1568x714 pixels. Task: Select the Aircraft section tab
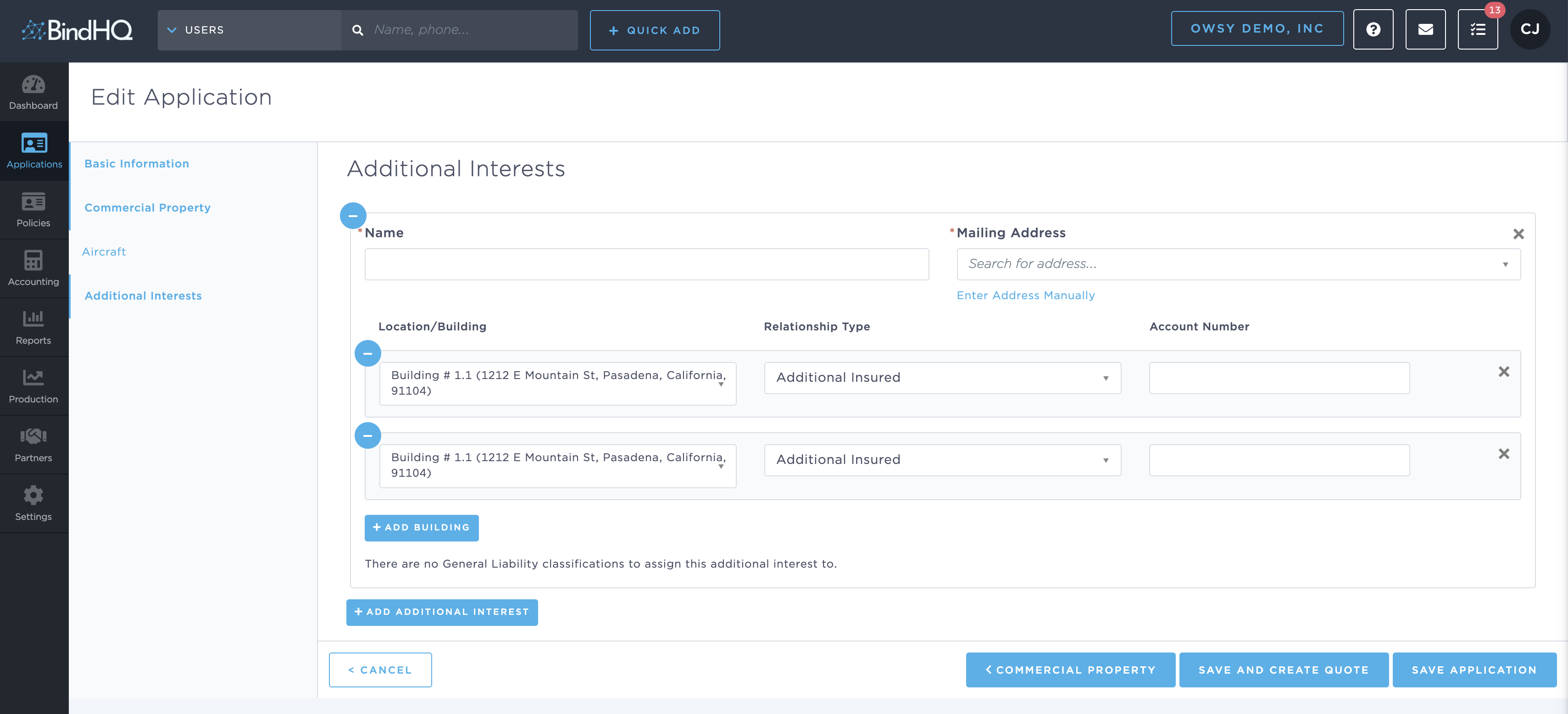point(104,251)
